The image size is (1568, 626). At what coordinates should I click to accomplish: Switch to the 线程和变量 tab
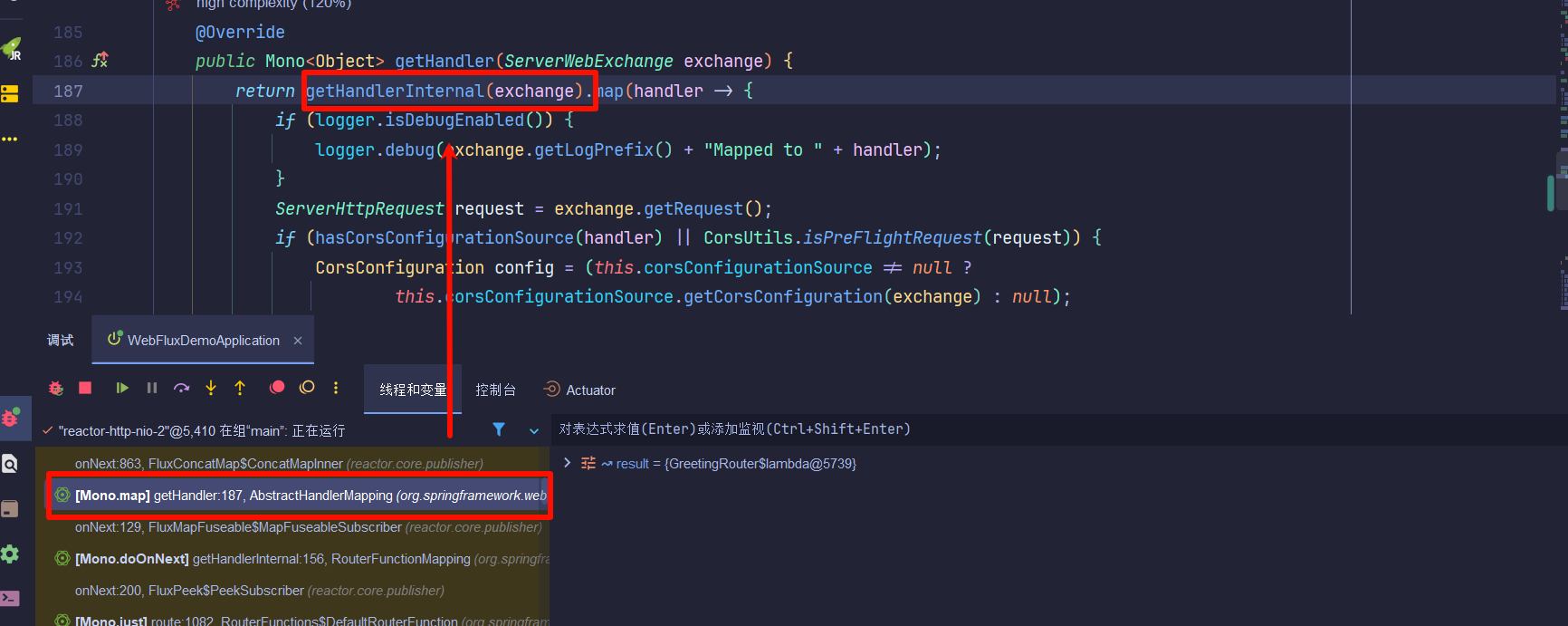click(413, 390)
